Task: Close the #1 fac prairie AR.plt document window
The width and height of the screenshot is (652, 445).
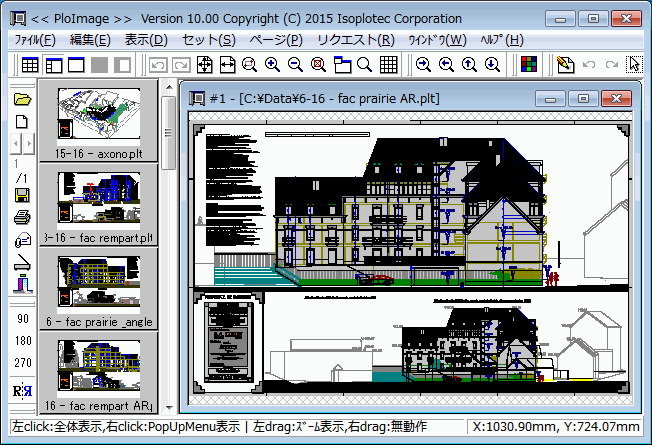Action: pyautogui.click(x=616, y=99)
